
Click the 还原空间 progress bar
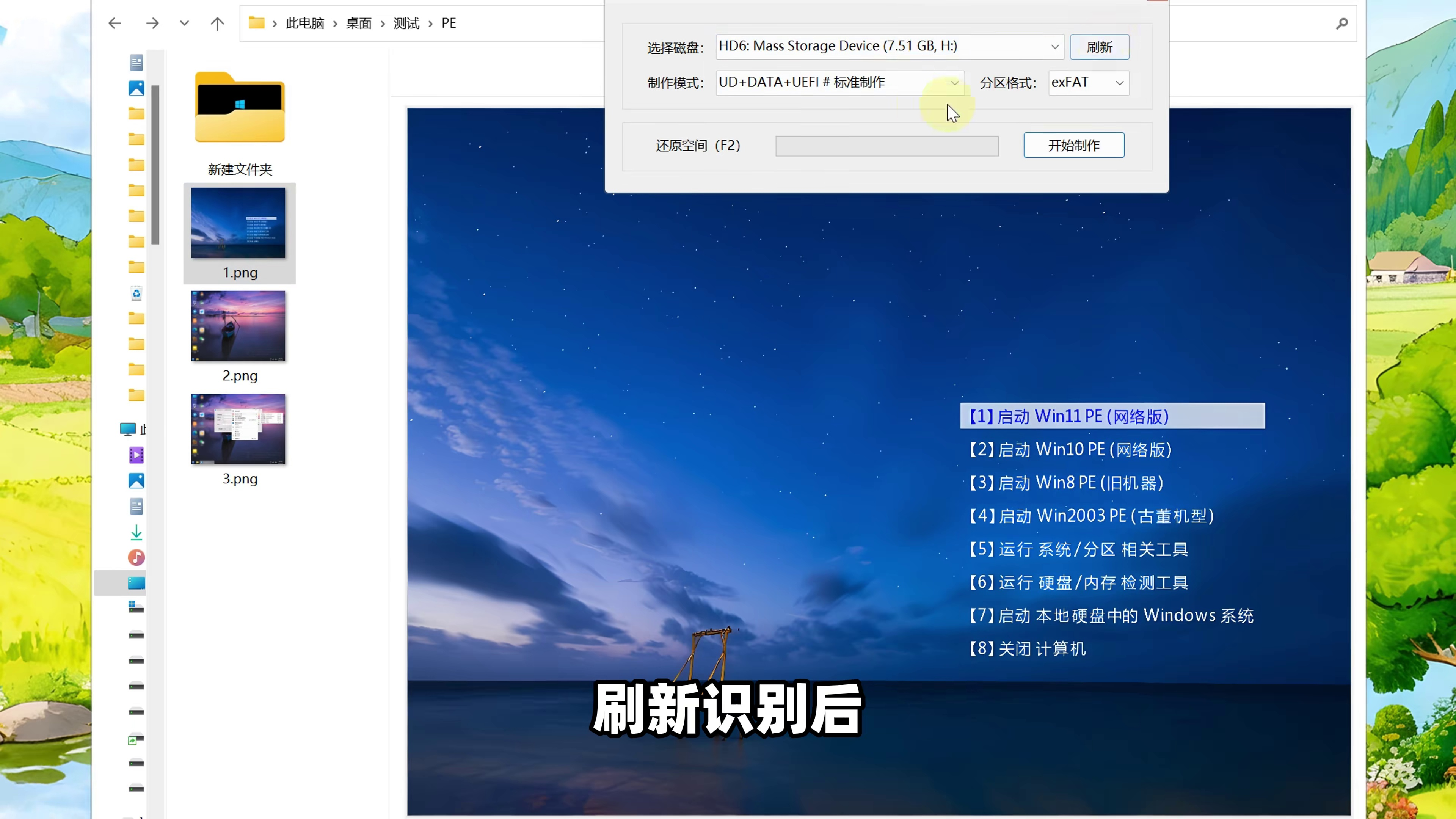[886, 146]
